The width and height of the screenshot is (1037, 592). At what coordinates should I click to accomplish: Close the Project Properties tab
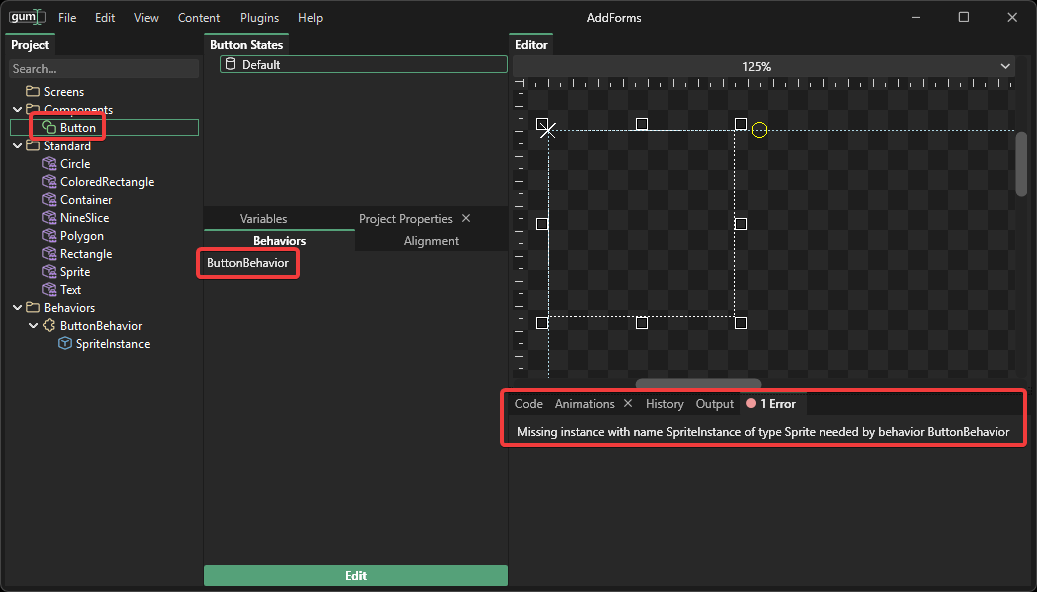(466, 218)
